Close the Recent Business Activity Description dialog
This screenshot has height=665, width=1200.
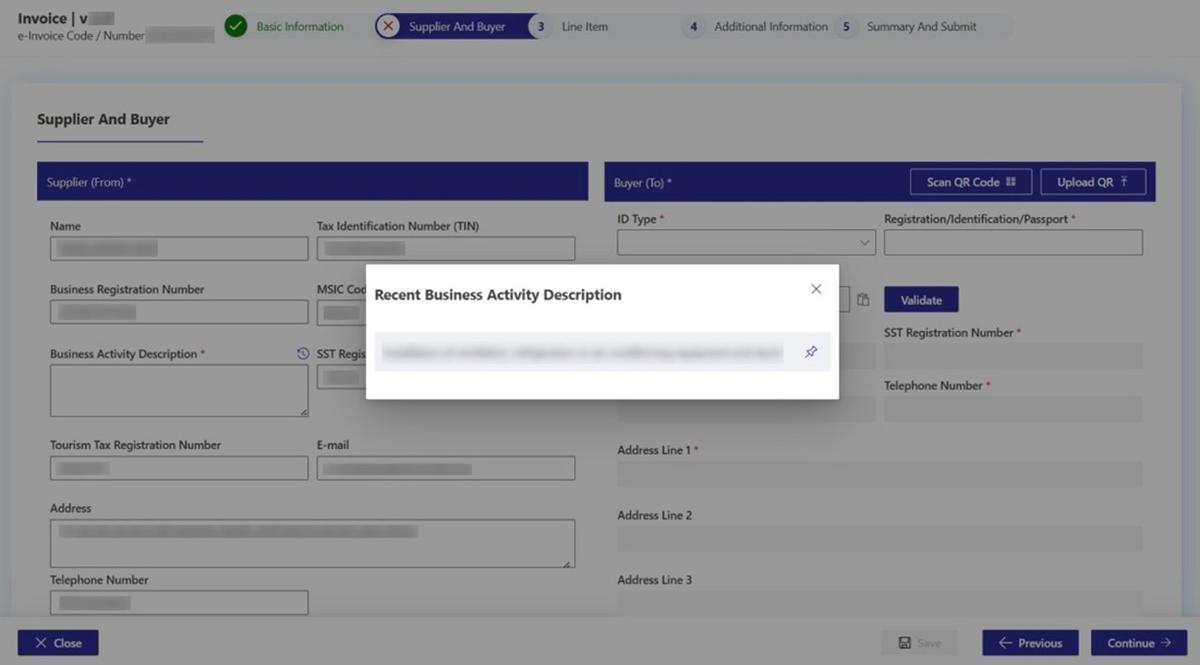tap(816, 289)
